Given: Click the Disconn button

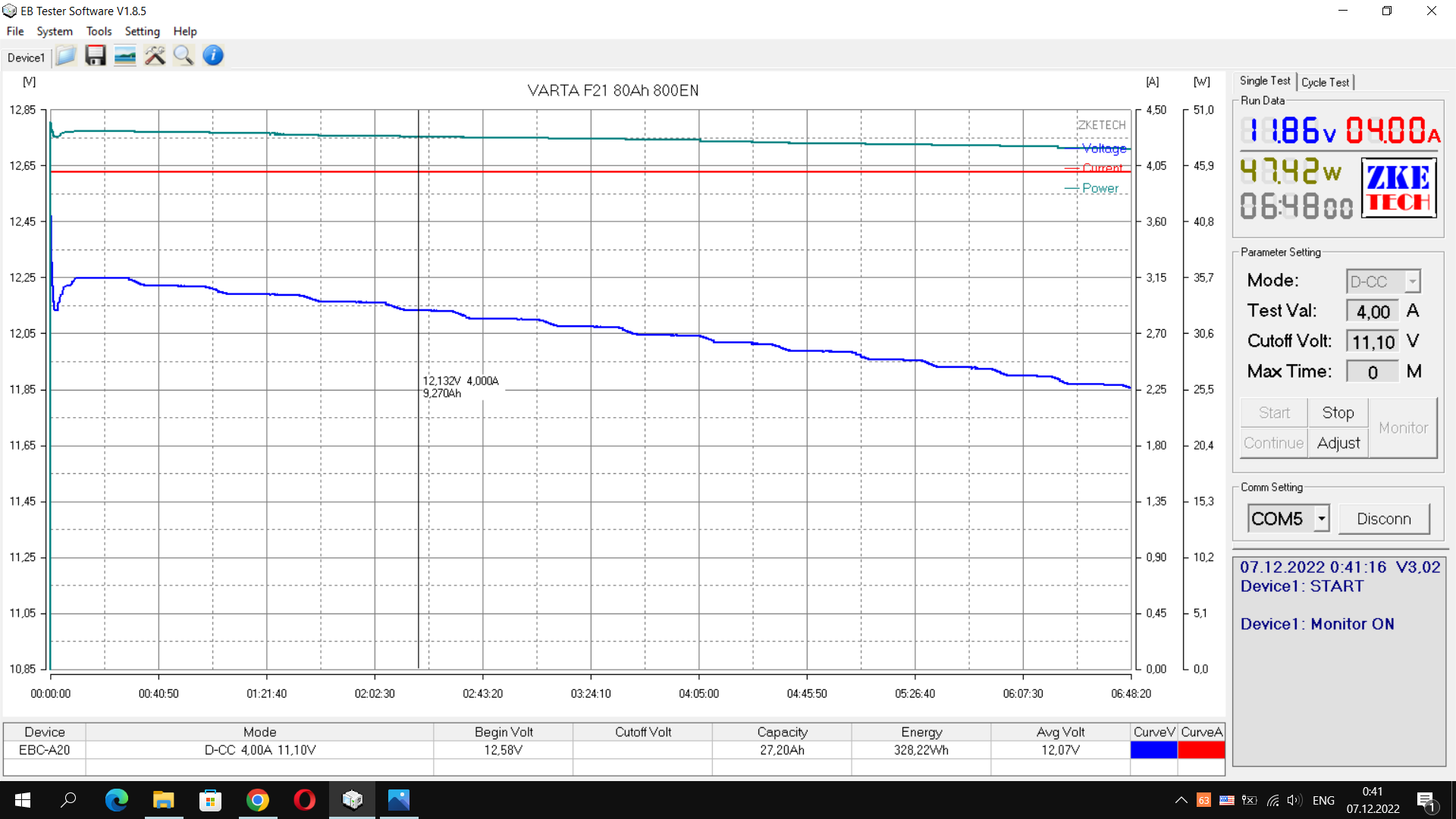Looking at the screenshot, I should pos(1383,519).
